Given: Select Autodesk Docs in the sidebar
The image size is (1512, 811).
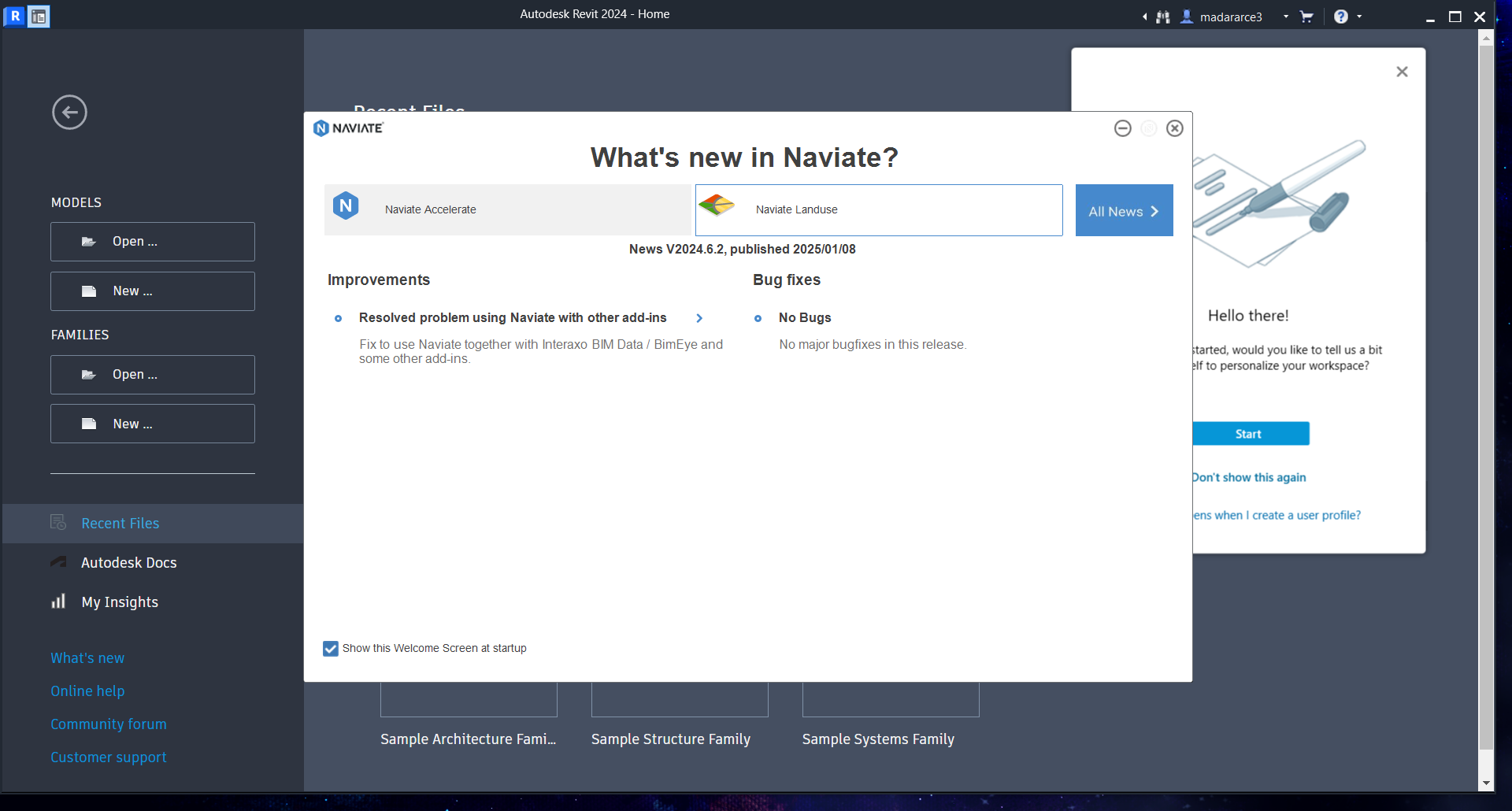Looking at the screenshot, I should (128, 562).
